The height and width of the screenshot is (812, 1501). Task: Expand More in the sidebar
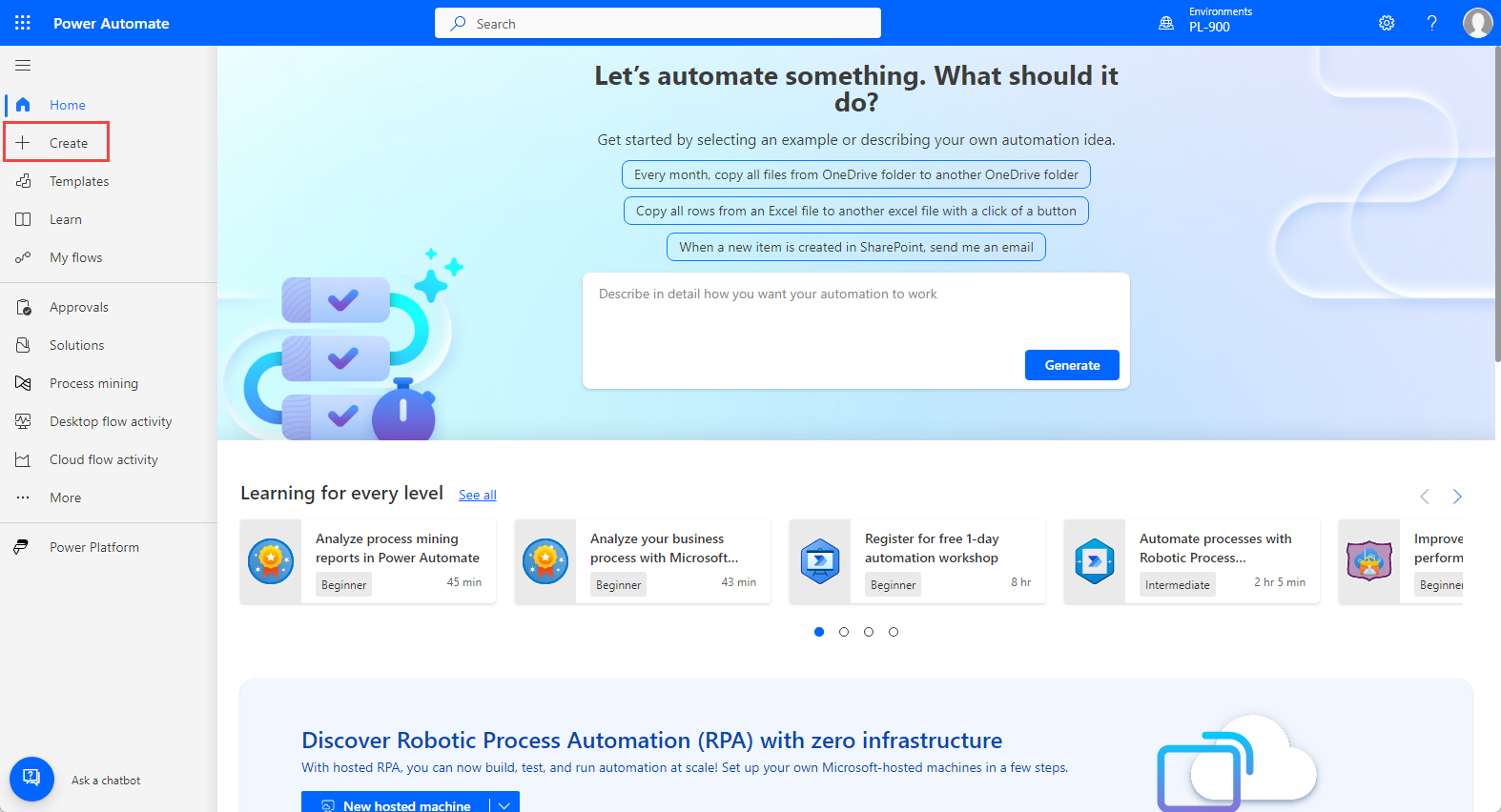pos(66,497)
